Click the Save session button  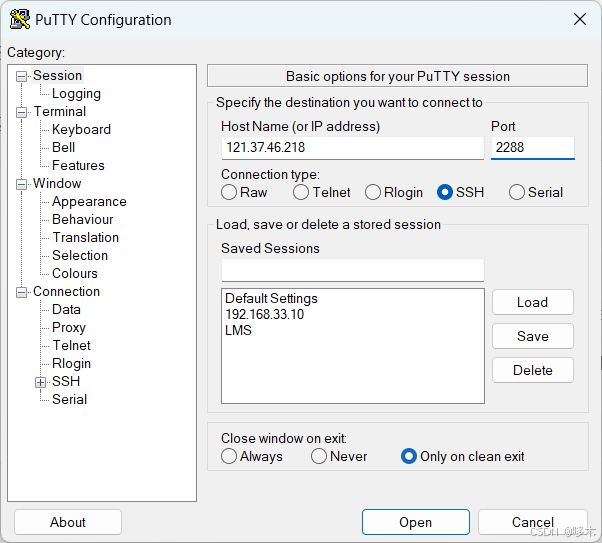click(532, 336)
